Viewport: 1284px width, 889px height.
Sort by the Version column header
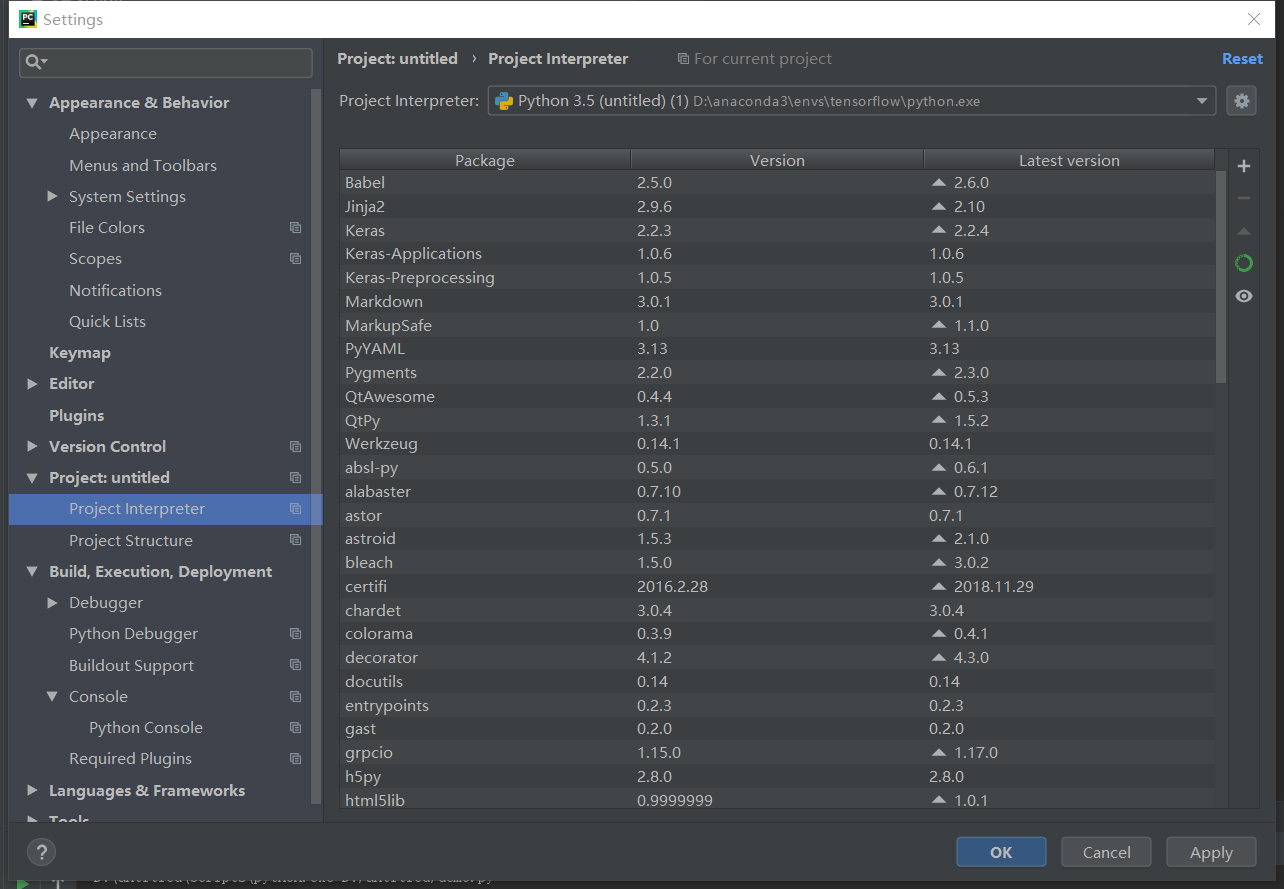pyautogui.click(x=777, y=160)
